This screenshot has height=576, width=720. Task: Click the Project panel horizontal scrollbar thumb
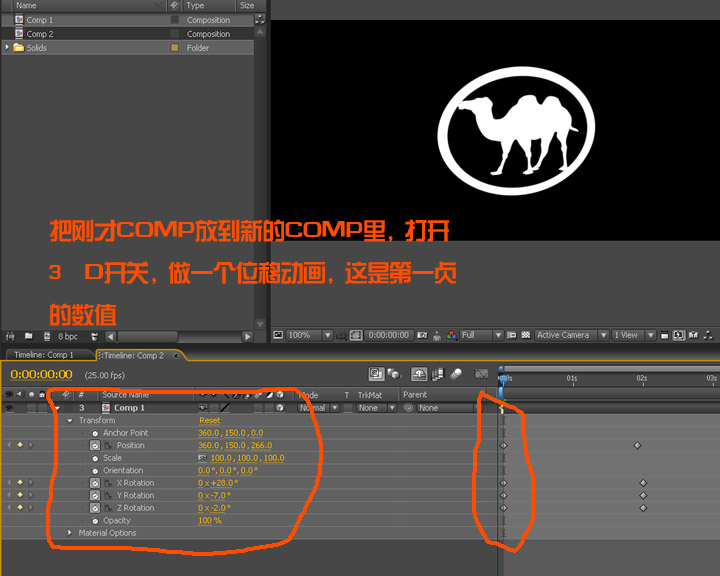point(148,337)
